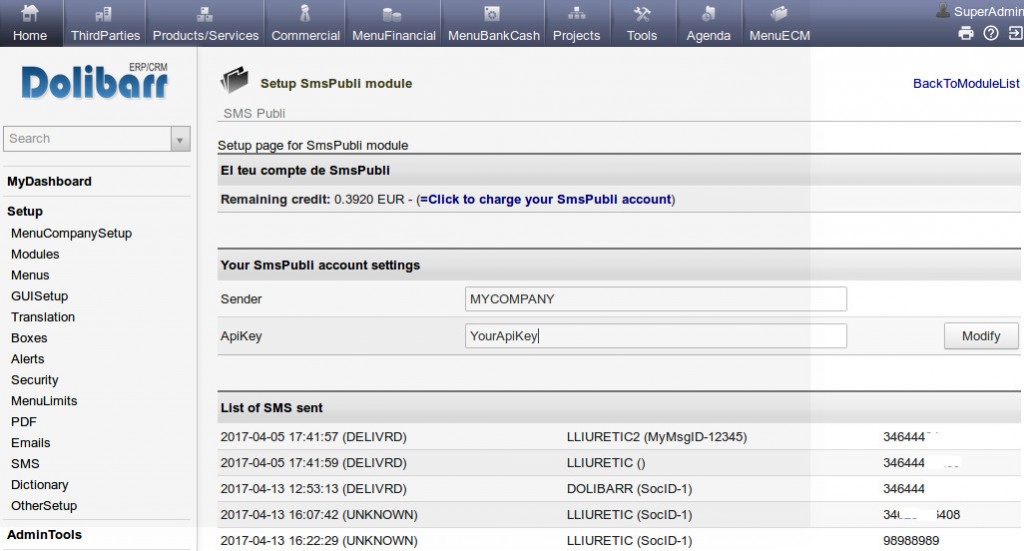Open the Emails setup page
The image size is (1024, 551).
point(30,443)
